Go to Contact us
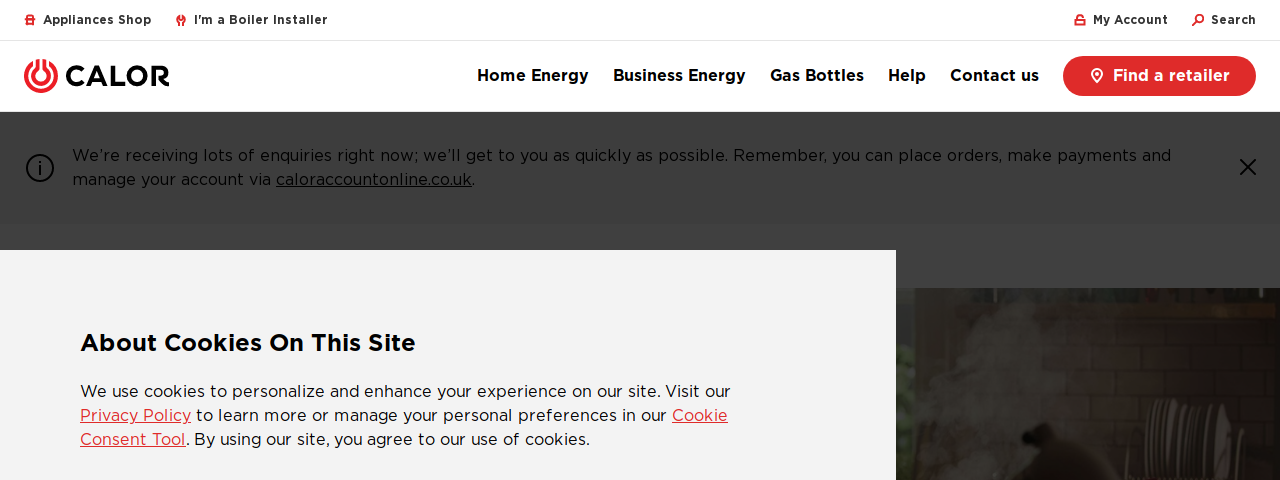The height and width of the screenshot is (480, 1280). (x=994, y=76)
